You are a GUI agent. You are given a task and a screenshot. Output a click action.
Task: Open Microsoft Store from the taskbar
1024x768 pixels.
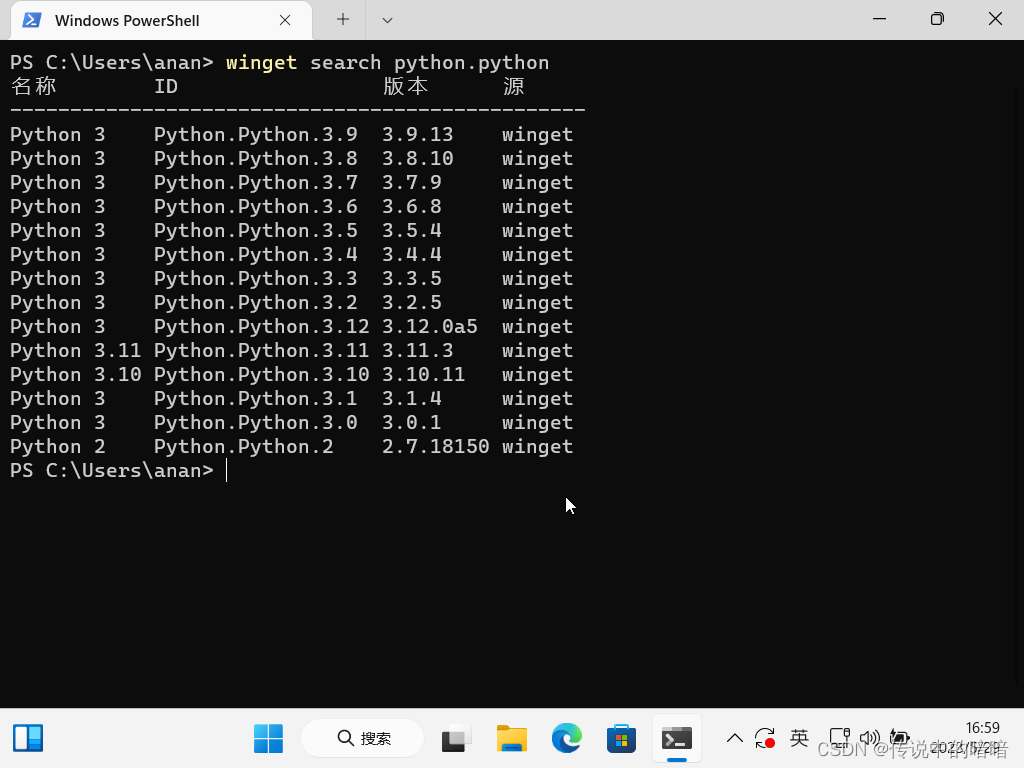[621, 739]
